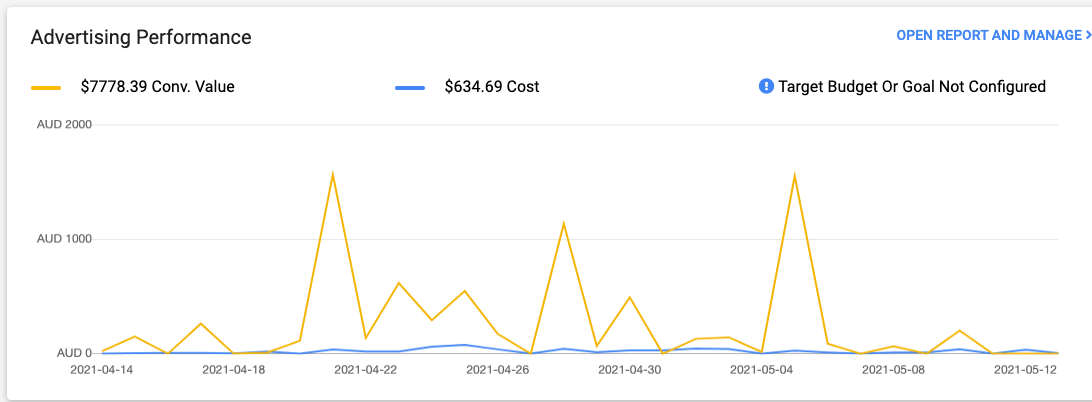Click the AUD 1000 axis label
This screenshot has height=402, width=1092.
click(x=64, y=239)
